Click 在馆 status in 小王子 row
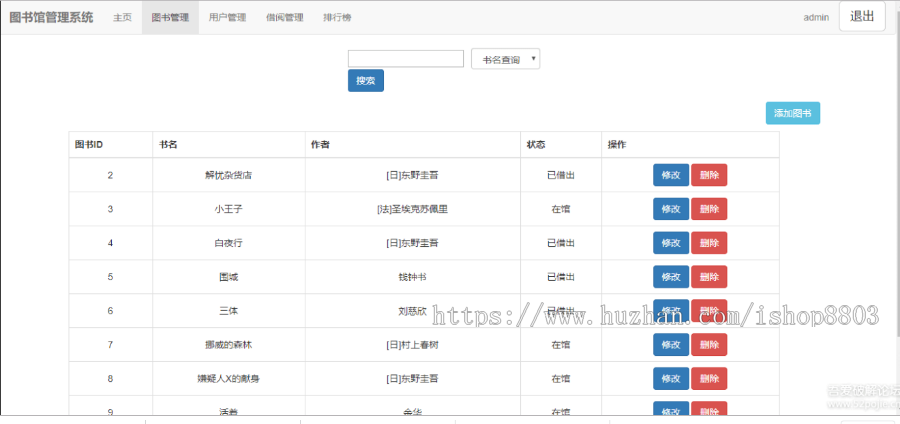900x424 pixels. [x=561, y=209]
